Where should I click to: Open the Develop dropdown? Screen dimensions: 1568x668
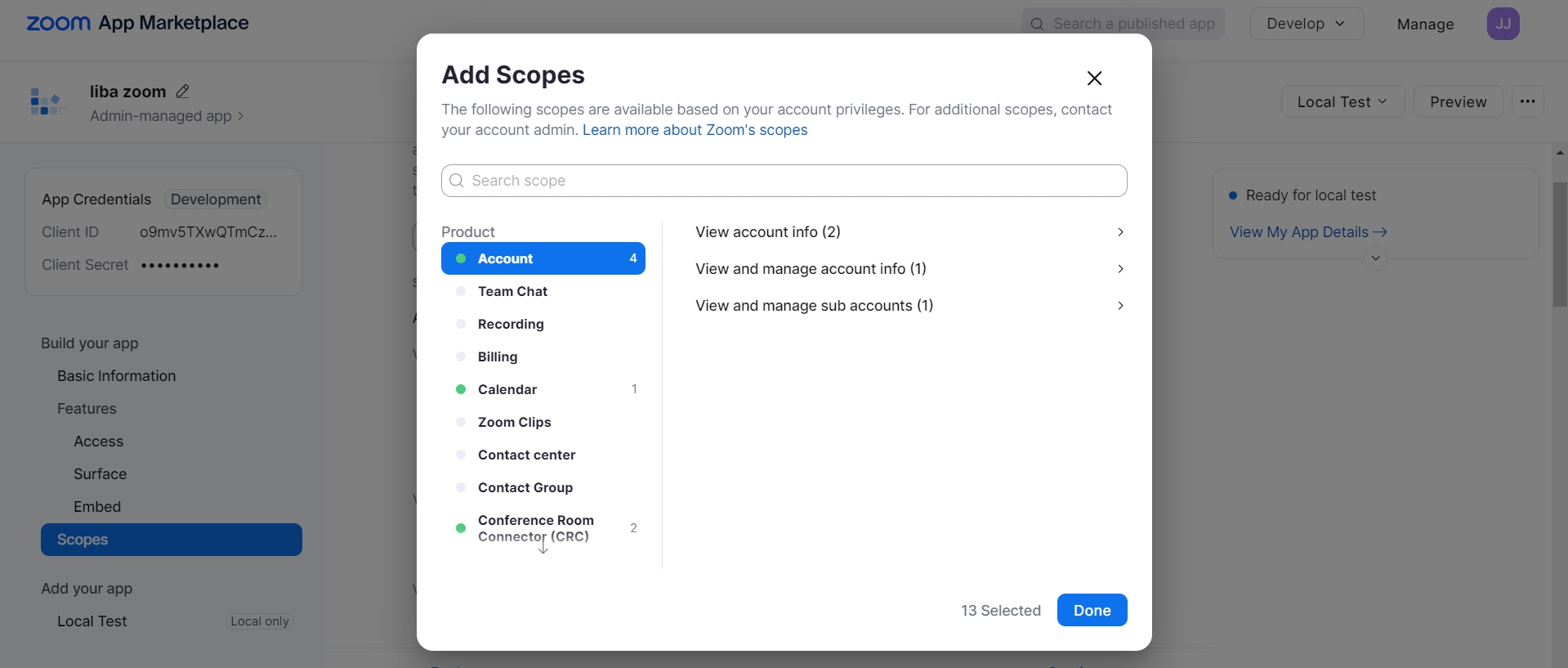click(x=1307, y=24)
